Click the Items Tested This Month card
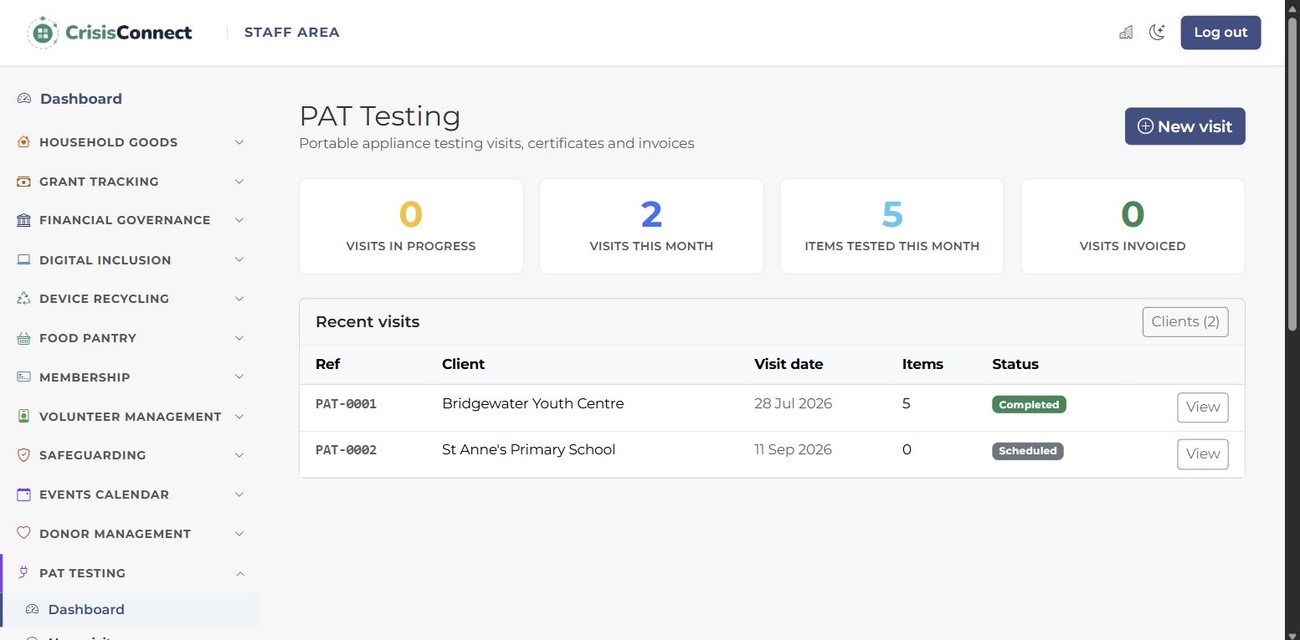 point(892,226)
